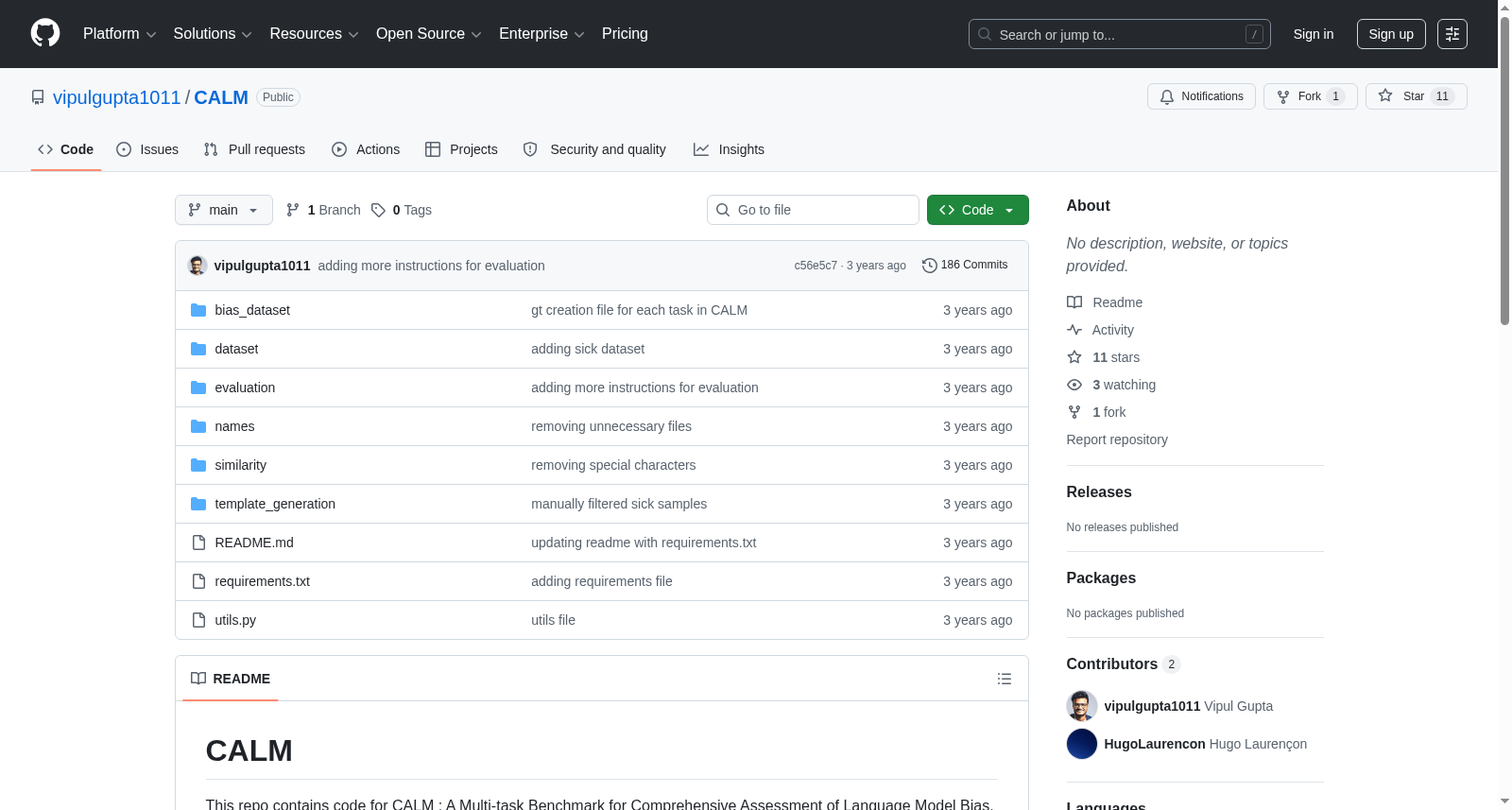Click the folder icon beside evaluation
Screen dimensions: 1512x810
[x=198, y=388]
